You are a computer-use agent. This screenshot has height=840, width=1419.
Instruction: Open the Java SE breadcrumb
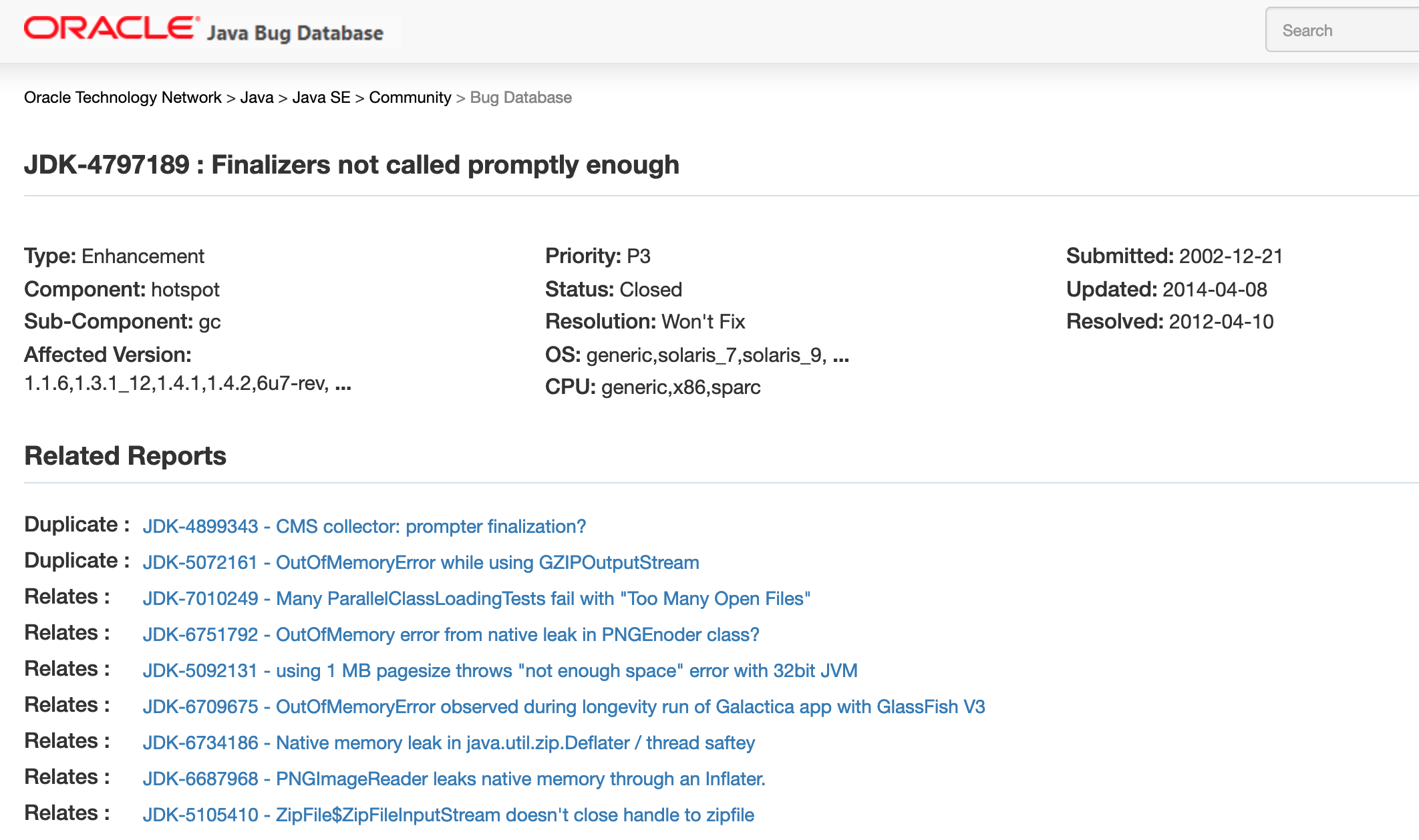click(321, 97)
